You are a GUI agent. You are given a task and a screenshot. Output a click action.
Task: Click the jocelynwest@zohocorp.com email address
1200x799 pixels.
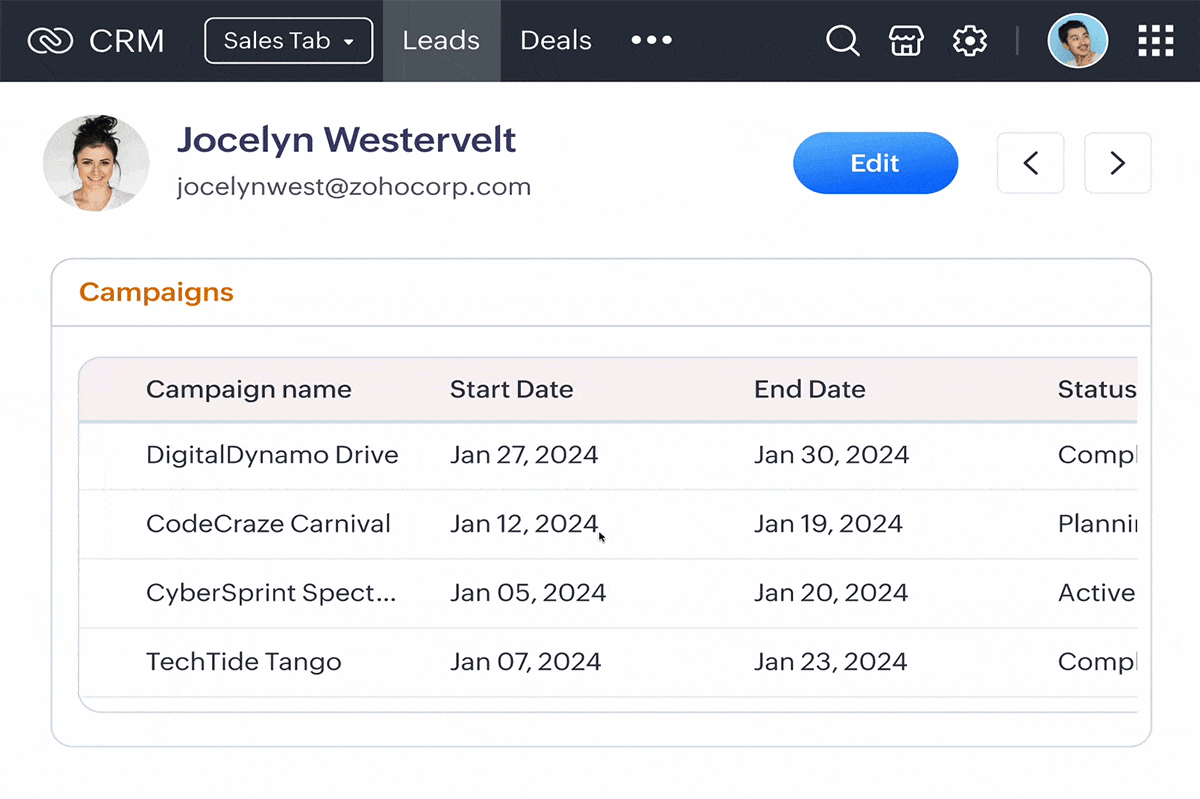[353, 187]
